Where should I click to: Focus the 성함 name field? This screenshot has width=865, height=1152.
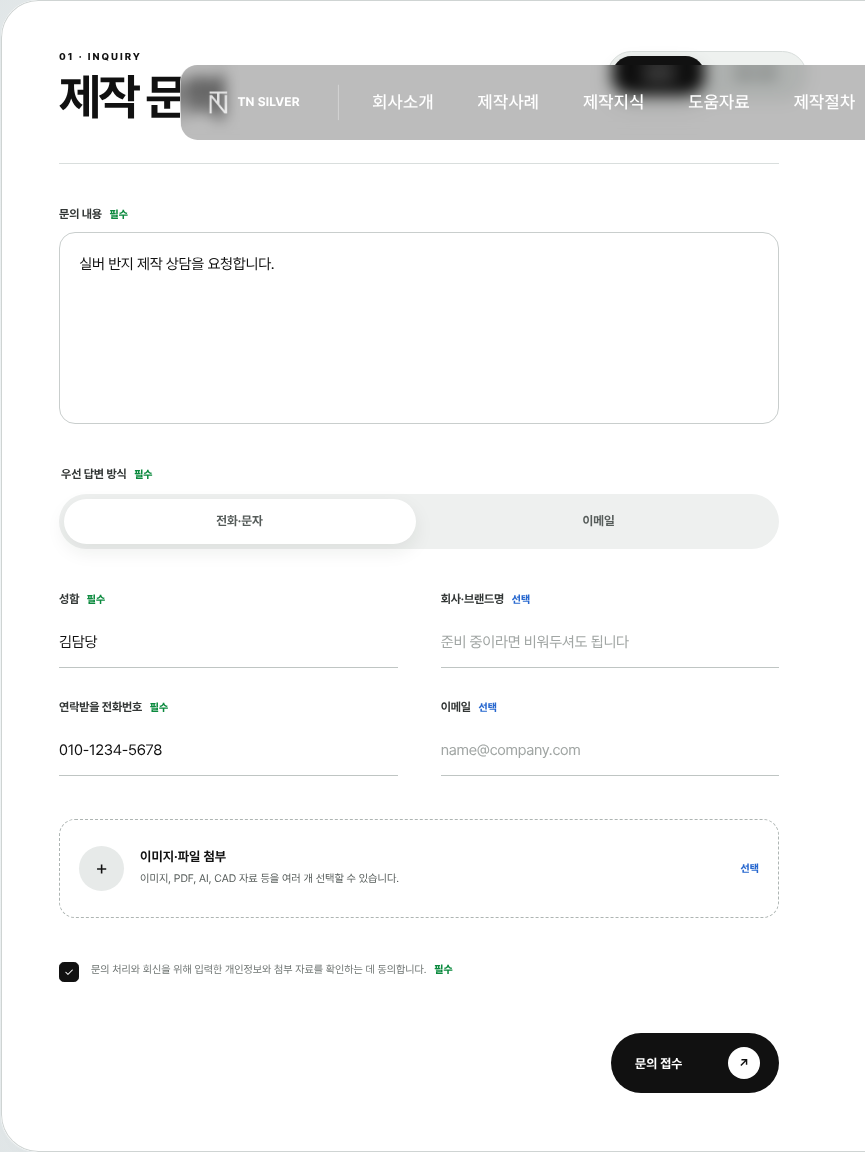click(228, 641)
